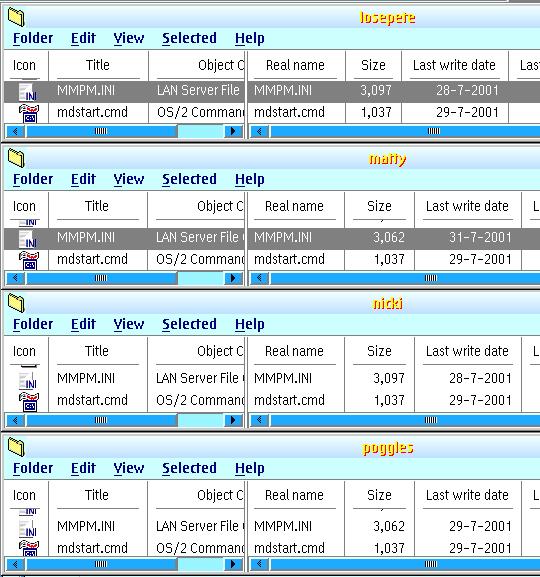Open the Help menu in poggles window

(250, 468)
